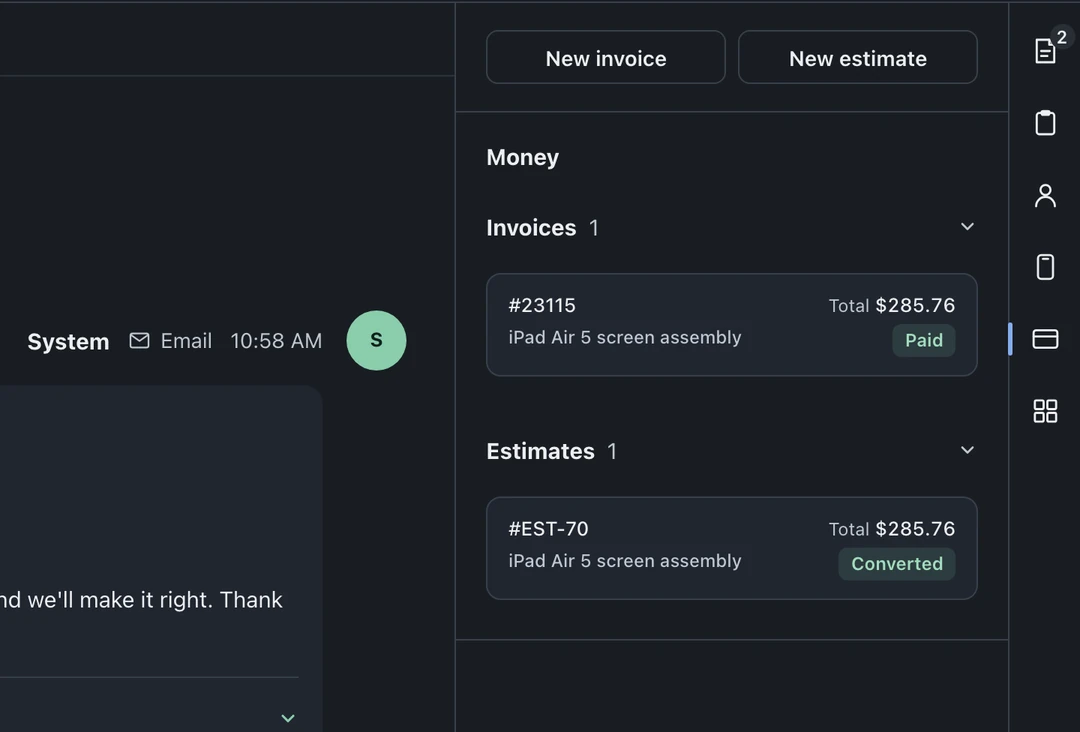Click the Paid status badge

pyautogui.click(x=924, y=340)
